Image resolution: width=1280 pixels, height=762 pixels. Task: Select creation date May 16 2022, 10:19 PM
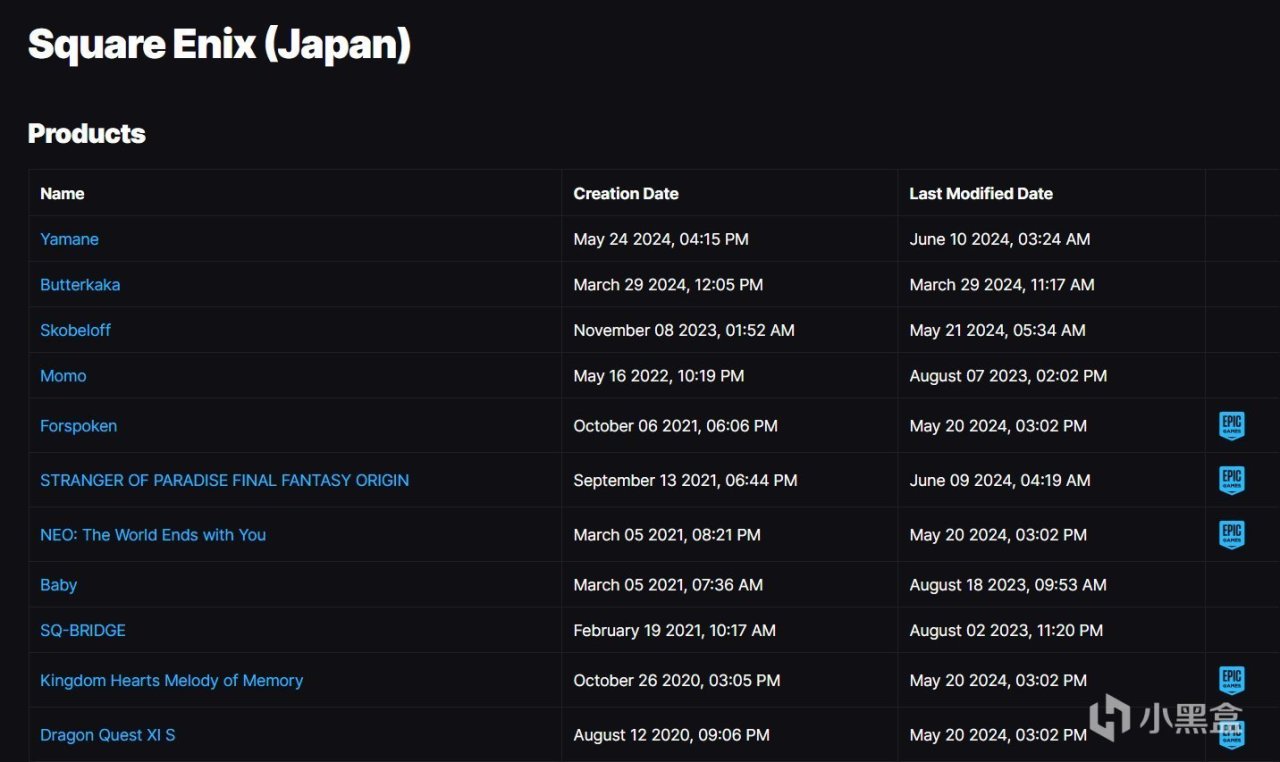(659, 376)
